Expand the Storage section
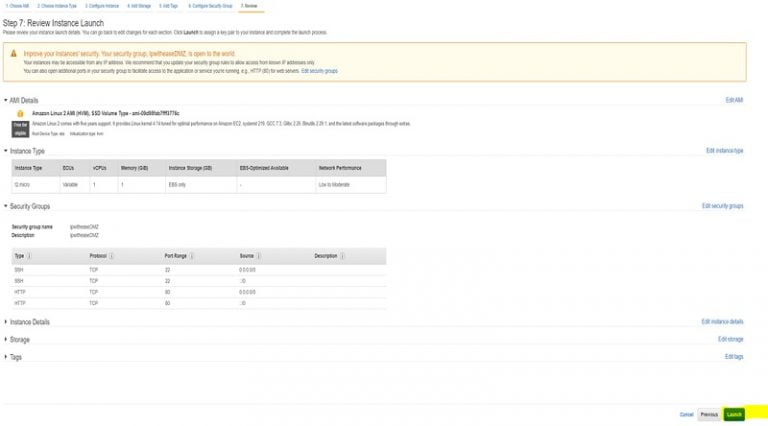 pyautogui.click(x=6, y=339)
